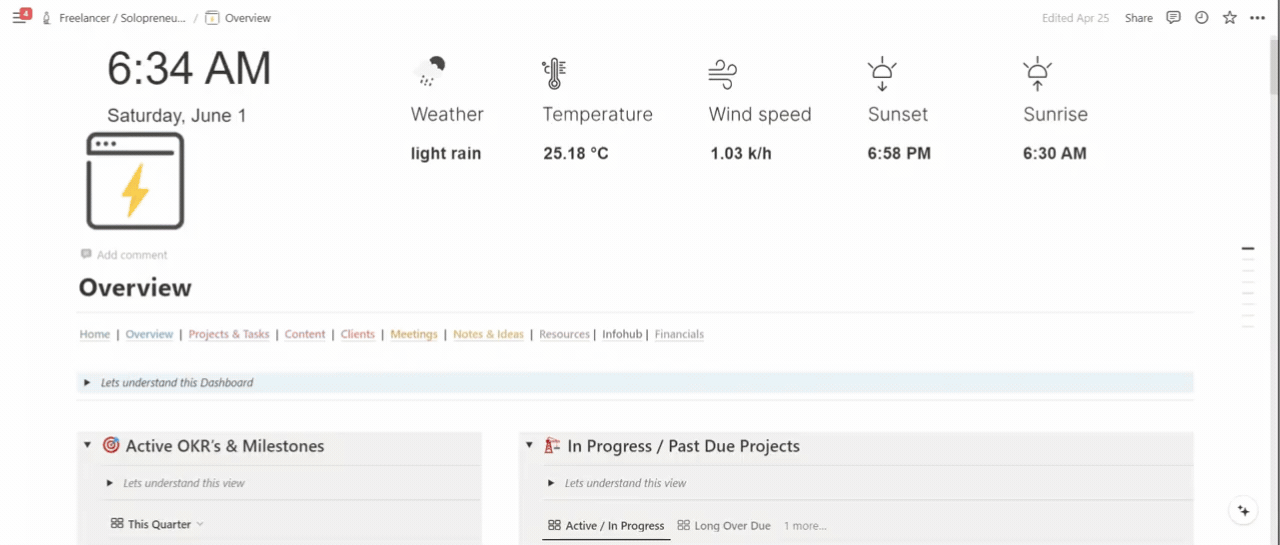Screen dimensions: 1280x545
Task: Click the Share button
Action: click(1138, 18)
